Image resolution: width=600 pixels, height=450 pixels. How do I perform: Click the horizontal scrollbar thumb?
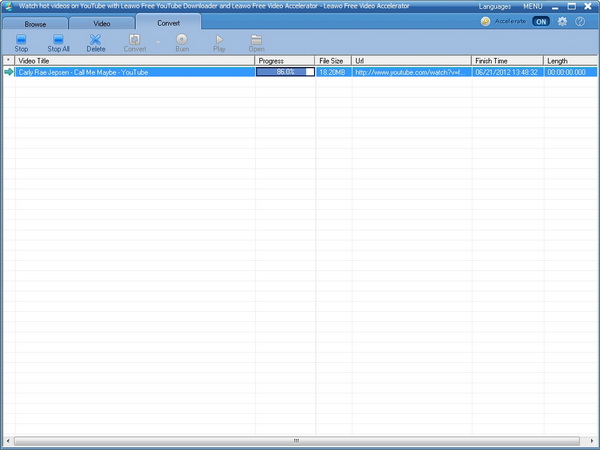pos(297,441)
